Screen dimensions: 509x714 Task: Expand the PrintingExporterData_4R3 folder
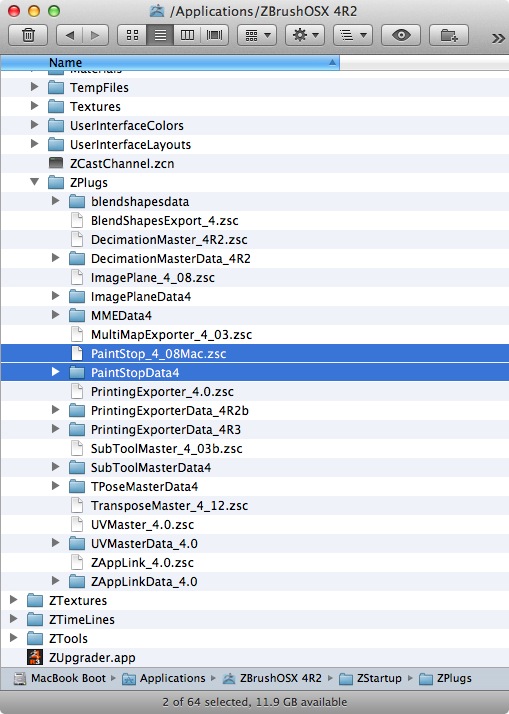point(56,429)
